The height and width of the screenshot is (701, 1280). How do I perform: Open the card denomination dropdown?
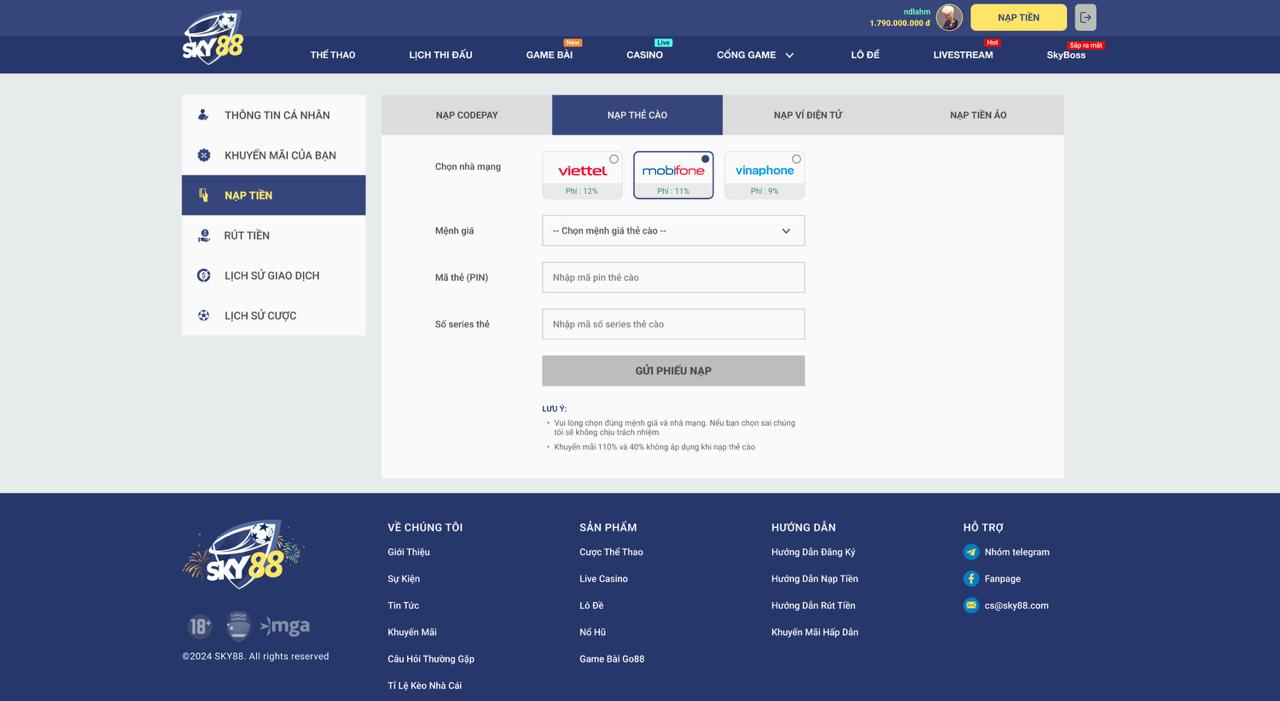point(673,231)
